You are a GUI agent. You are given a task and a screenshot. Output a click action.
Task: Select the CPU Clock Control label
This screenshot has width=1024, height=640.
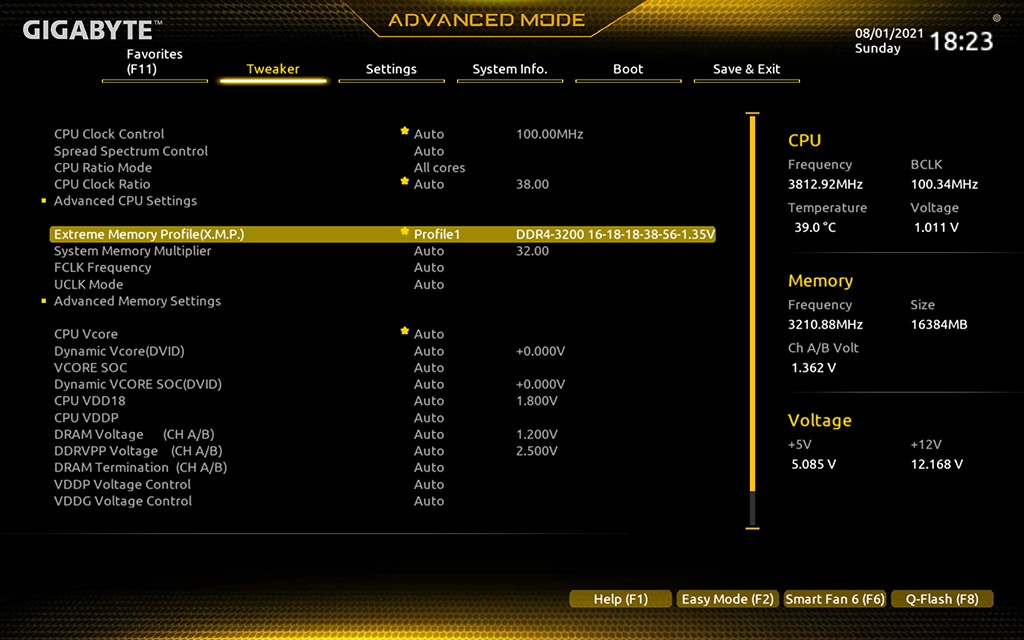[x=109, y=134]
